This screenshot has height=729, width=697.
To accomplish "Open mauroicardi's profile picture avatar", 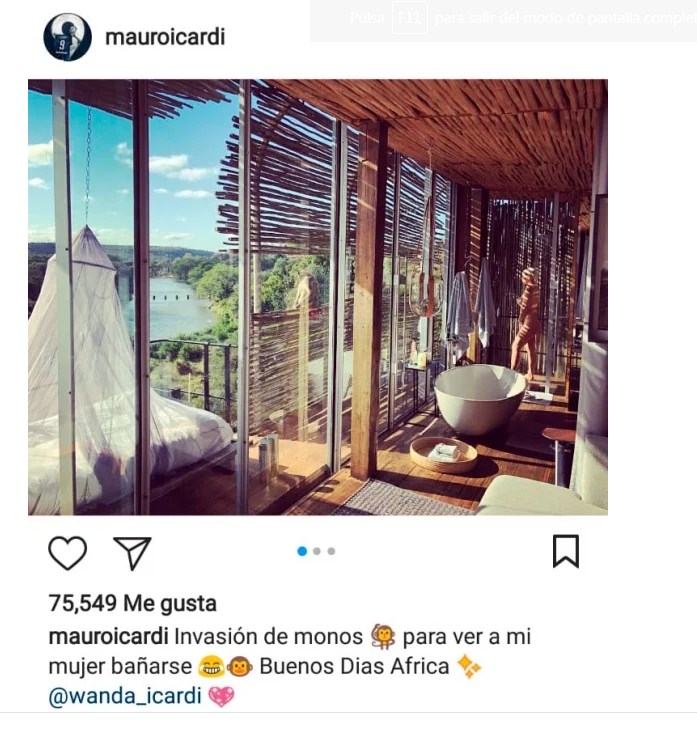I will pyautogui.click(x=67, y=37).
